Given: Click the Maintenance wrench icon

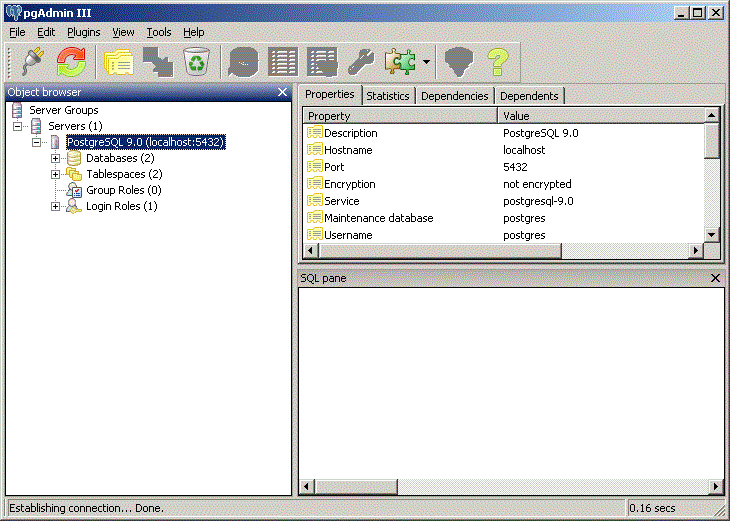Looking at the screenshot, I should 361,62.
